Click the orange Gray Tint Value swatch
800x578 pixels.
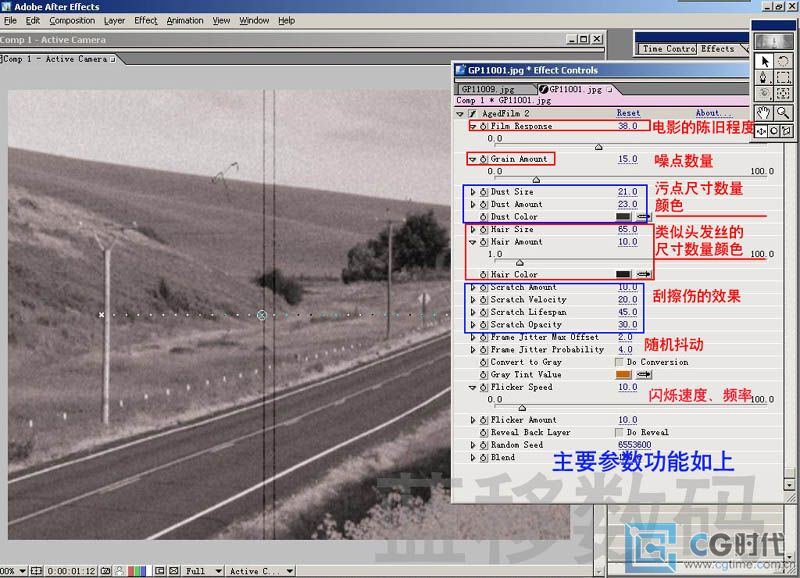point(623,374)
